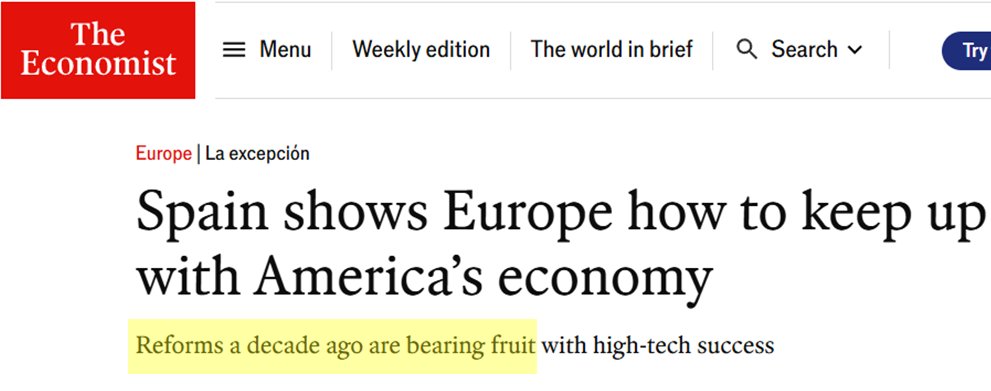
Task: Expand the Search chevron arrow
Action: pyautogui.click(x=854, y=49)
